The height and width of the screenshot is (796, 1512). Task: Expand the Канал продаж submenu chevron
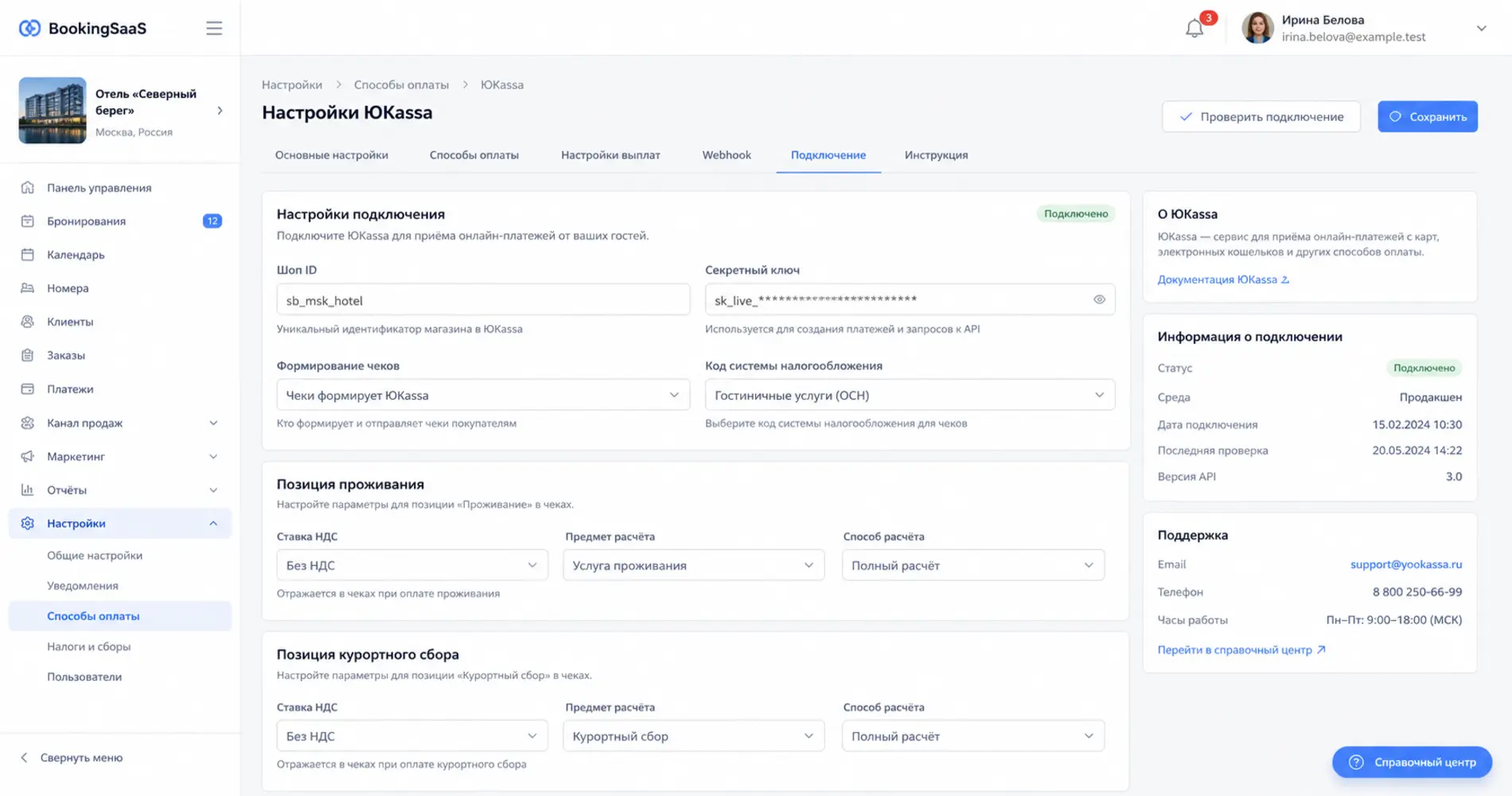pos(213,423)
